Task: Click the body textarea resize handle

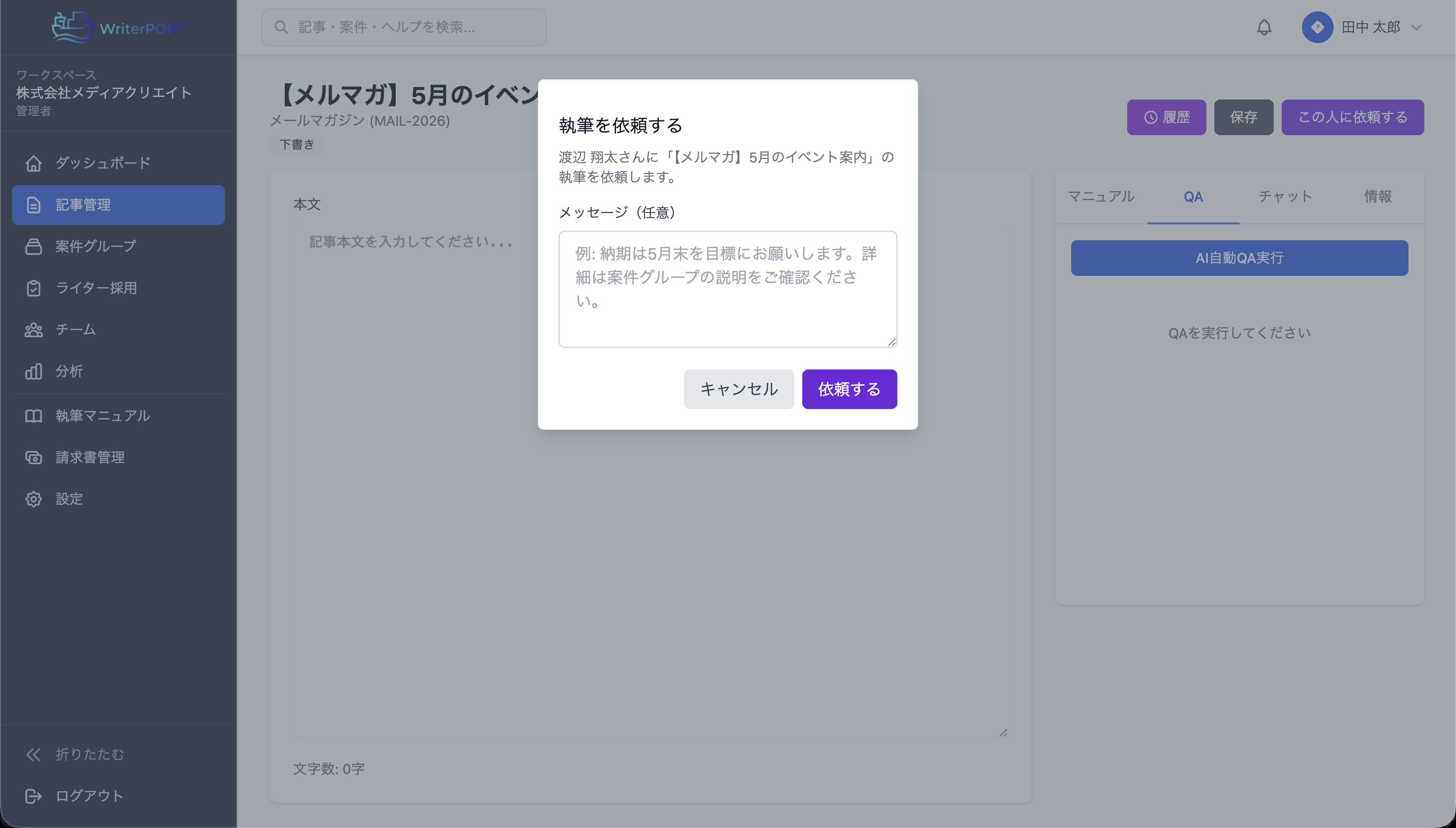Action: pyautogui.click(x=1003, y=733)
